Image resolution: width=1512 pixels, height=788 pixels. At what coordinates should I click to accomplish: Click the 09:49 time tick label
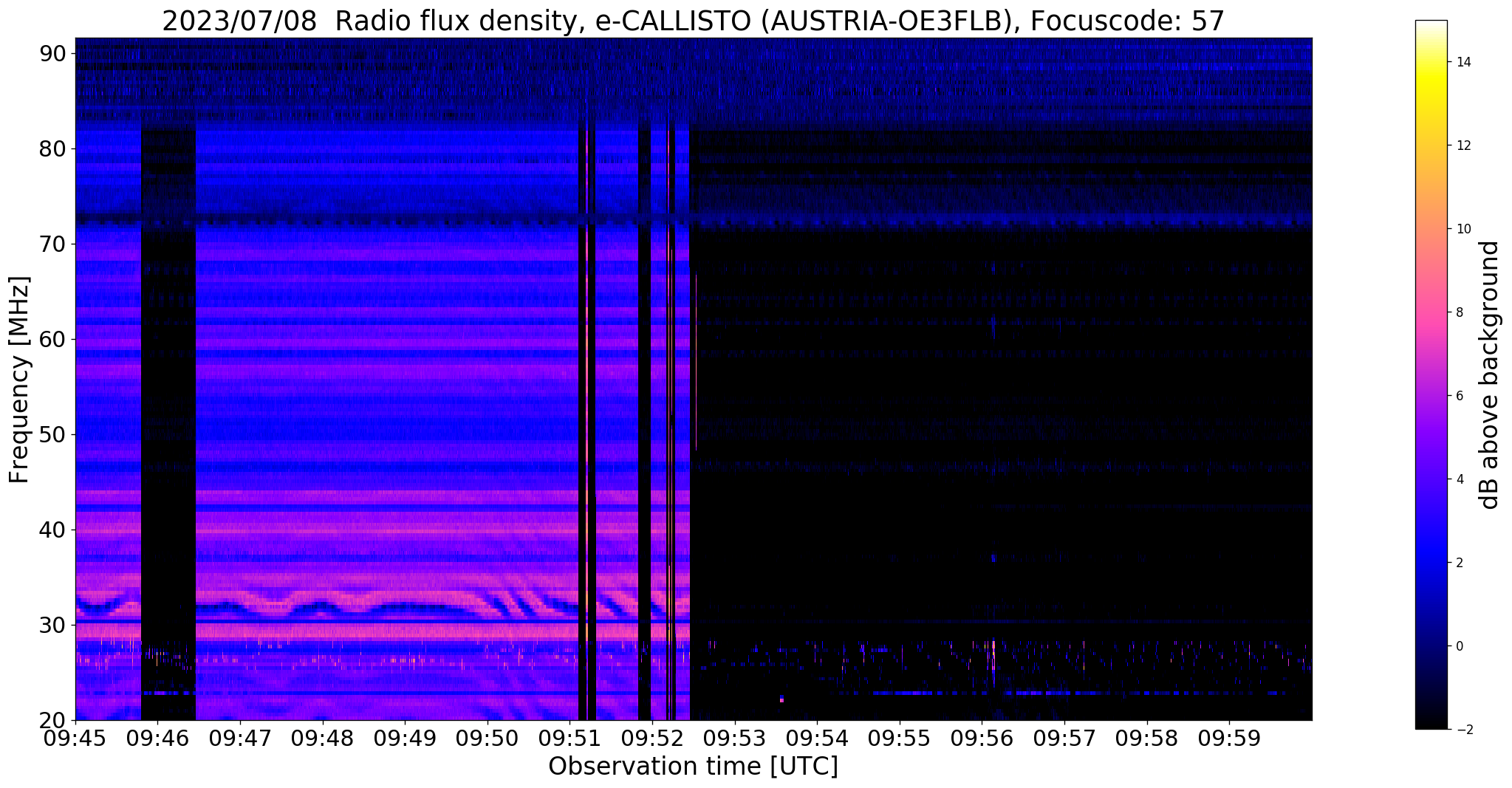point(405,738)
